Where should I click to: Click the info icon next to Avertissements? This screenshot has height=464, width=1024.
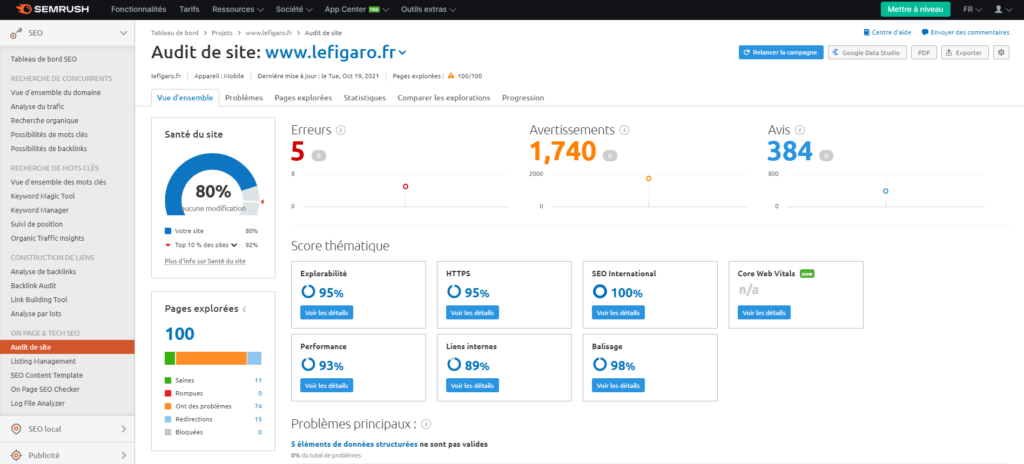pyautogui.click(x=624, y=130)
